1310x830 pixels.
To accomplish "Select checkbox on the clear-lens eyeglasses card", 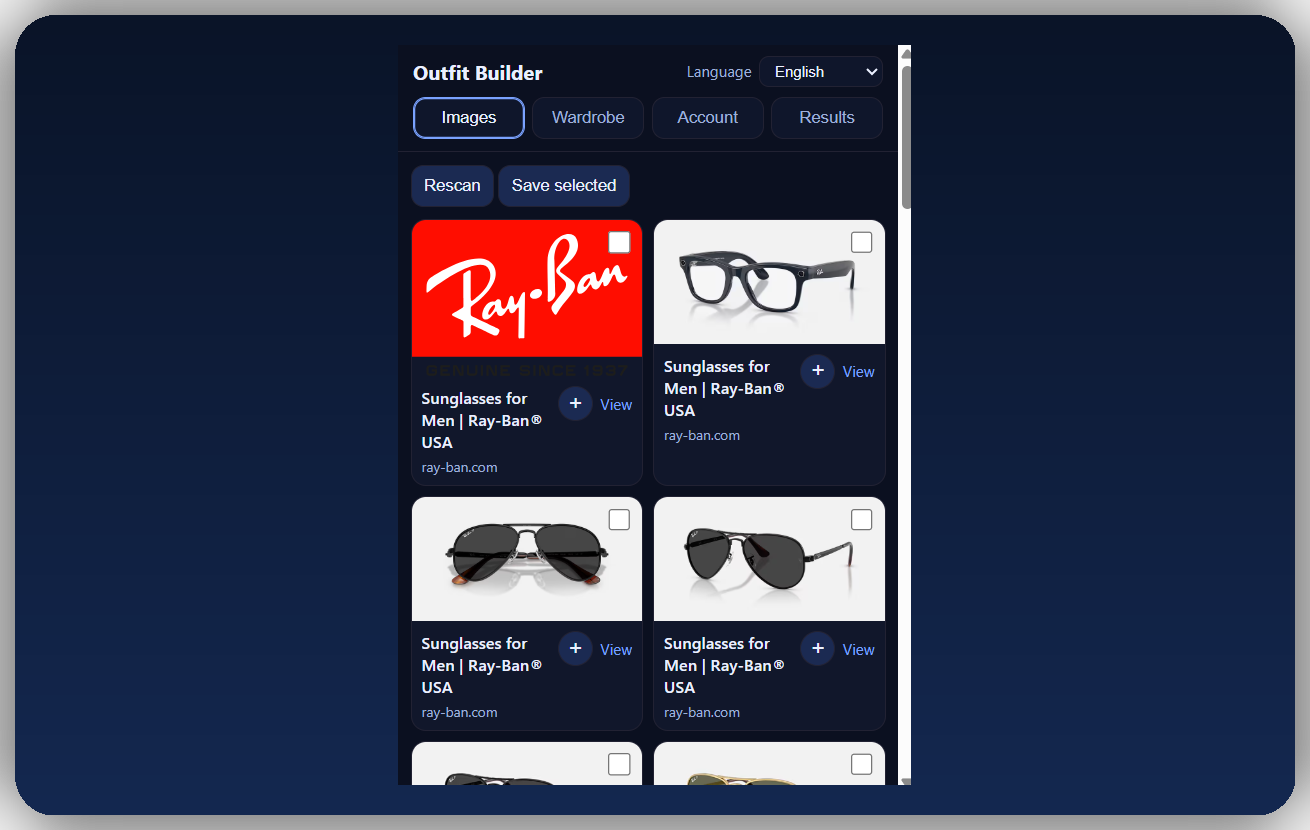I will [861, 243].
